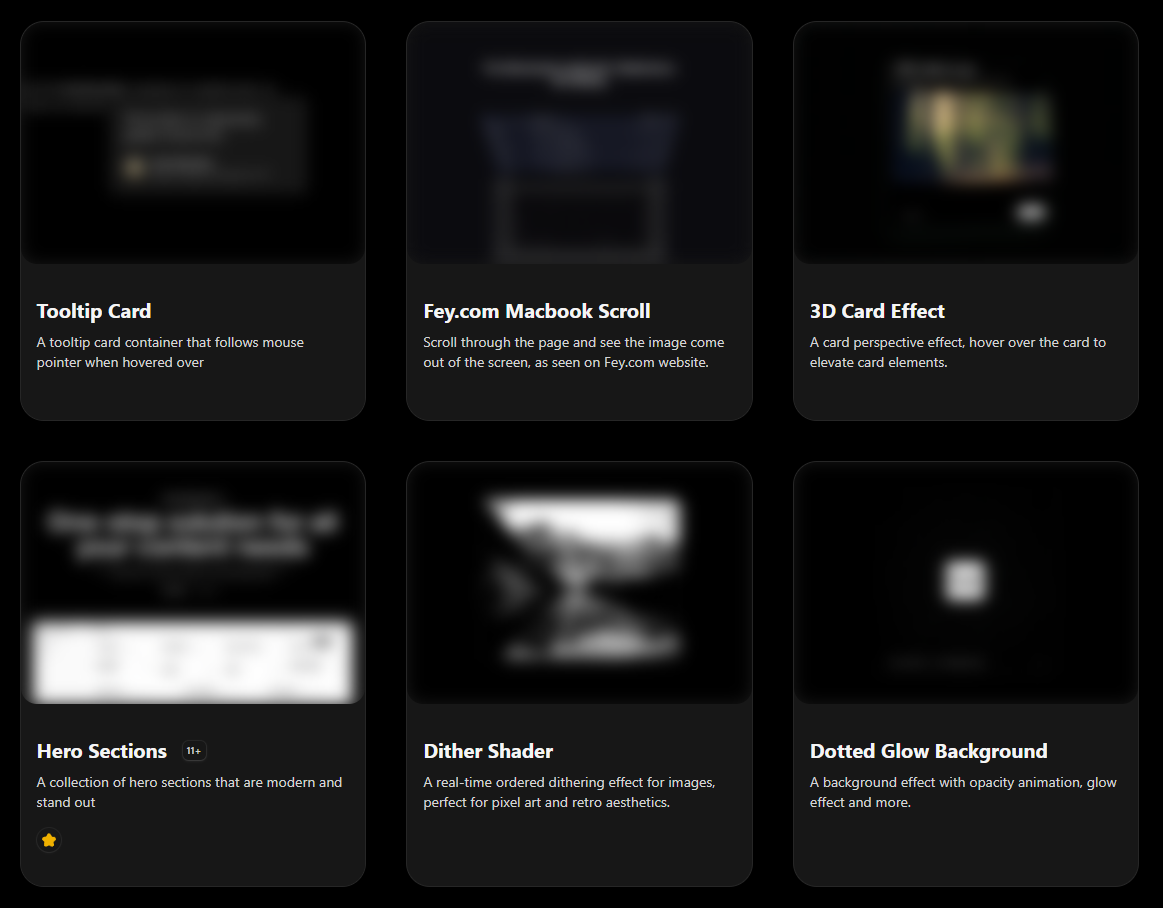Click the hero sections collection description

tap(189, 792)
